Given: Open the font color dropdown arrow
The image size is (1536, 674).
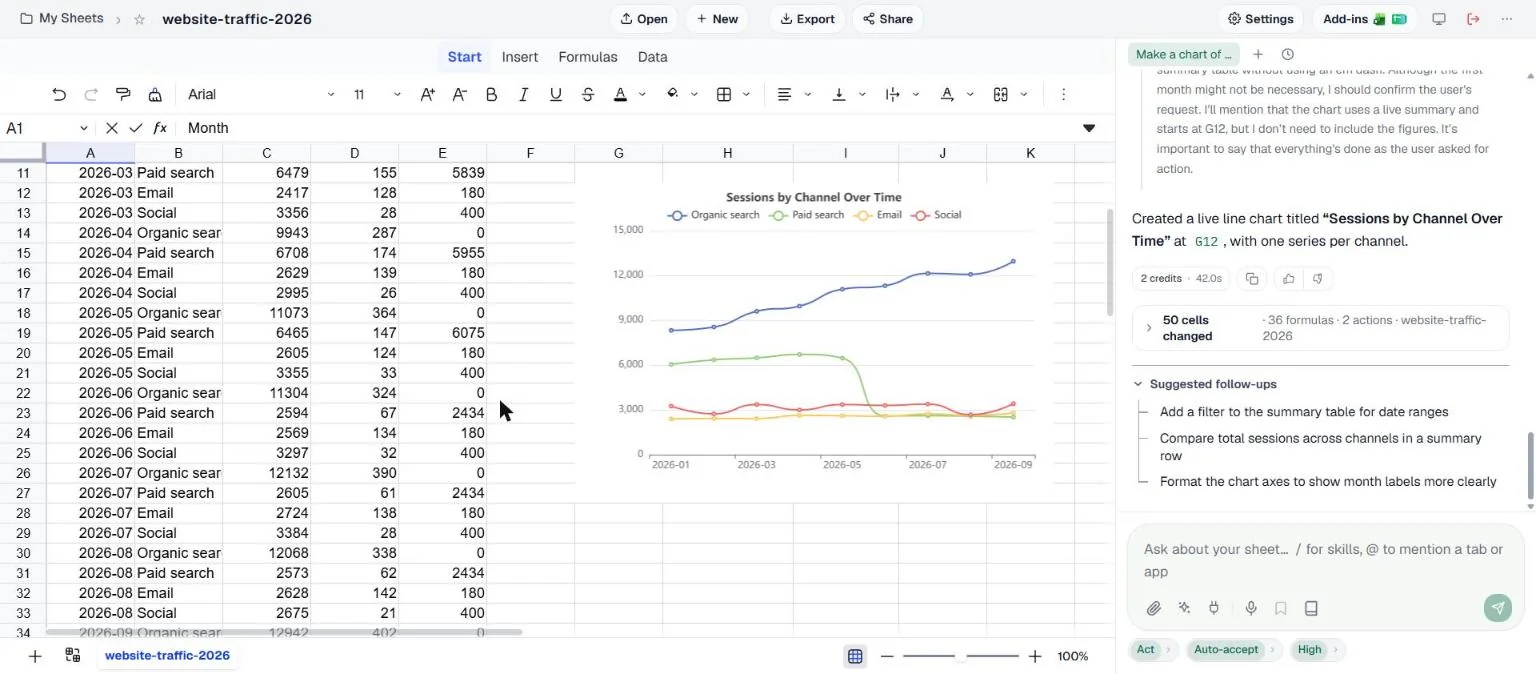Looking at the screenshot, I should tap(642, 95).
